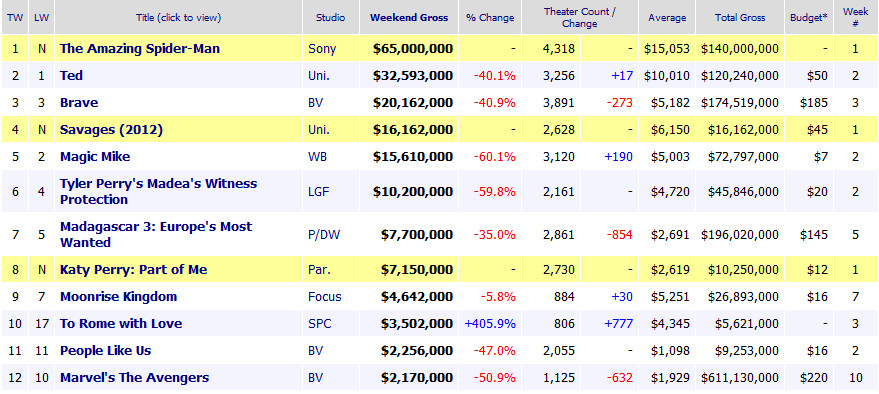Select To Rome with Love title
879x394 pixels.
(121, 324)
